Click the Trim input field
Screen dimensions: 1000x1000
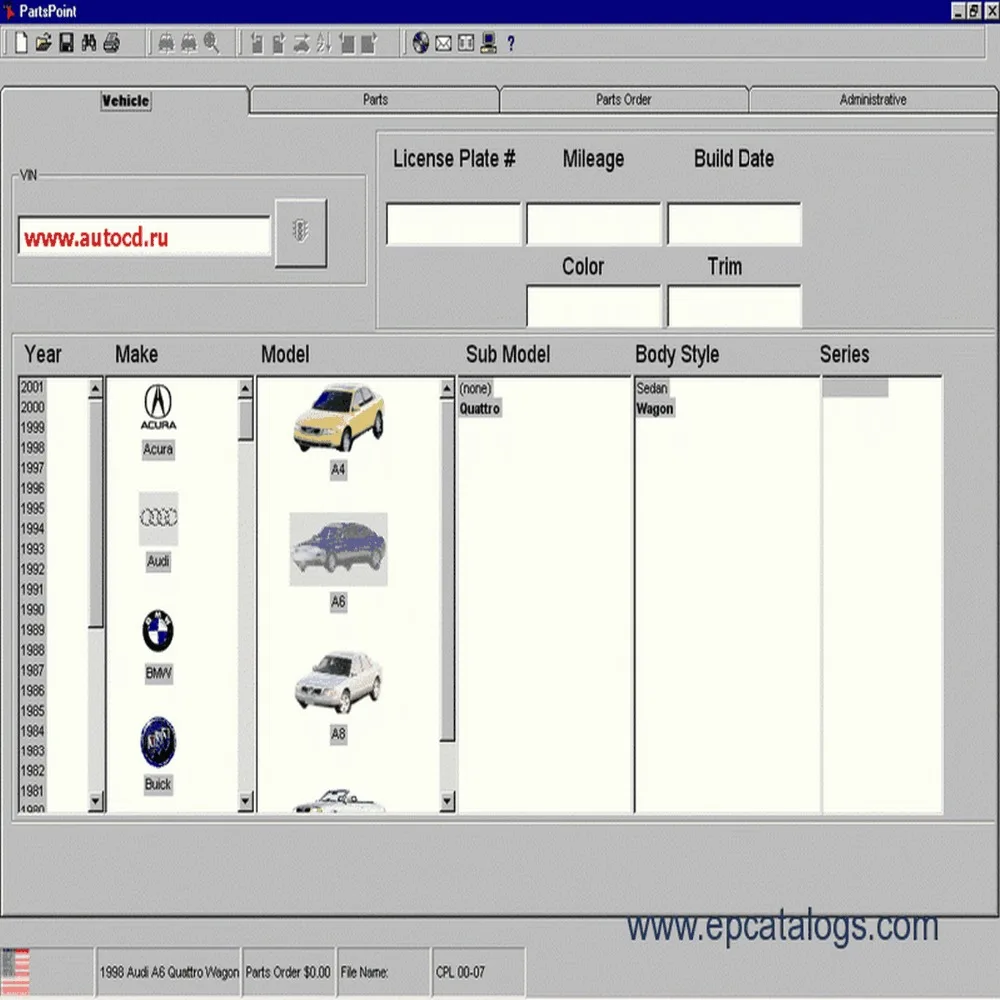pos(734,305)
